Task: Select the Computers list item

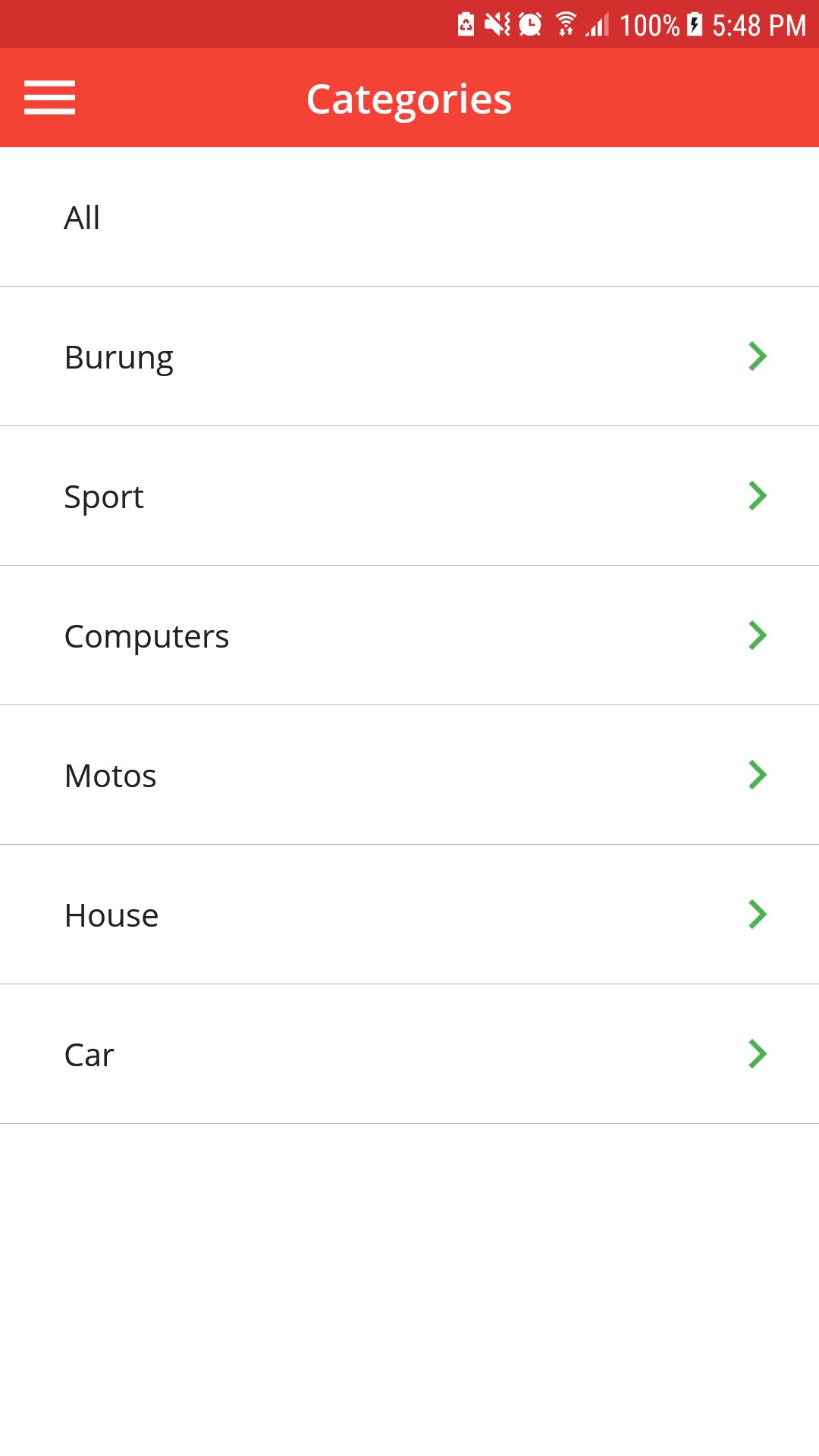Action: click(x=146, y=637)
